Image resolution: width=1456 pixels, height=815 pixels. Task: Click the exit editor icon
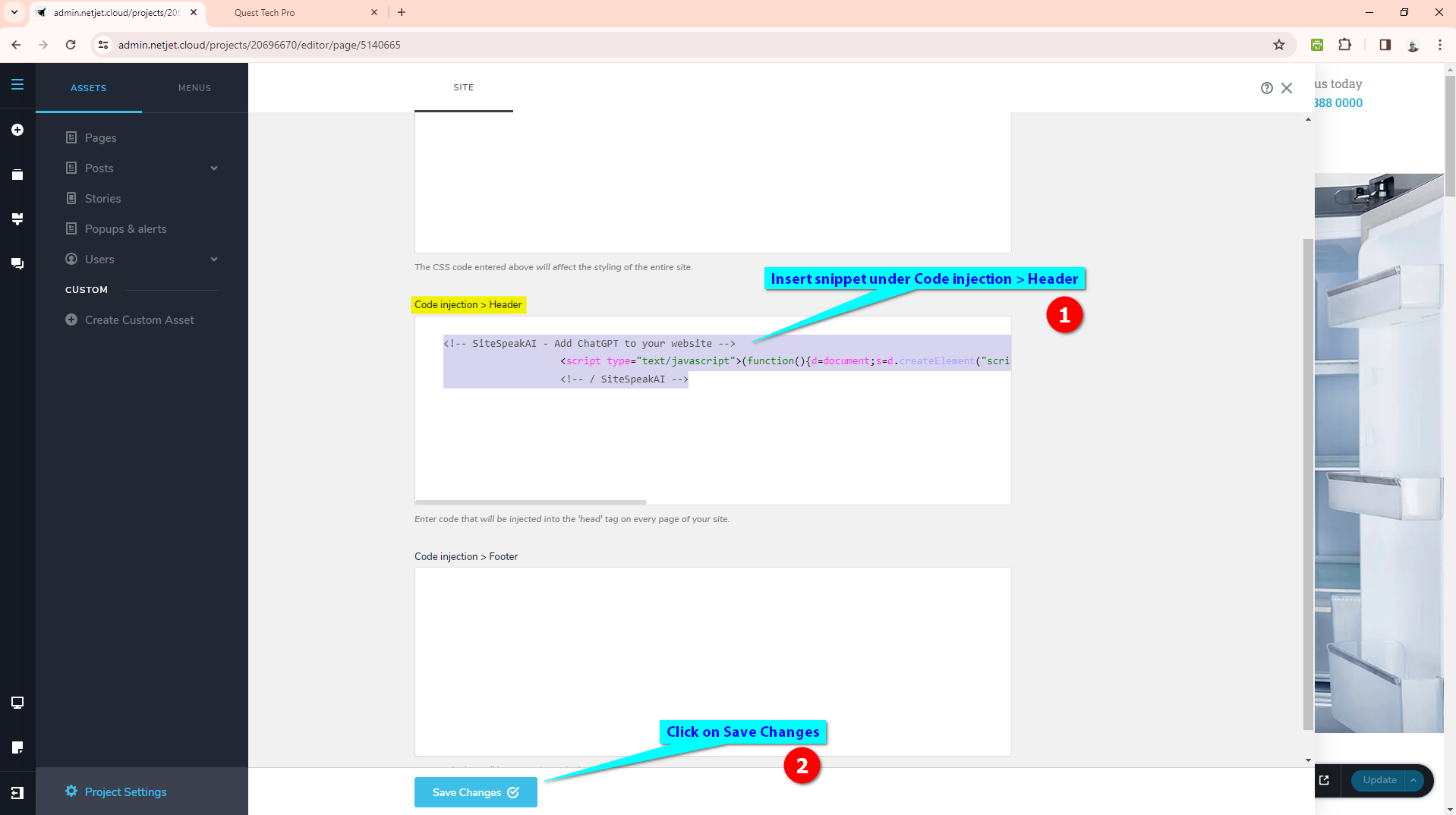[17, 792]
